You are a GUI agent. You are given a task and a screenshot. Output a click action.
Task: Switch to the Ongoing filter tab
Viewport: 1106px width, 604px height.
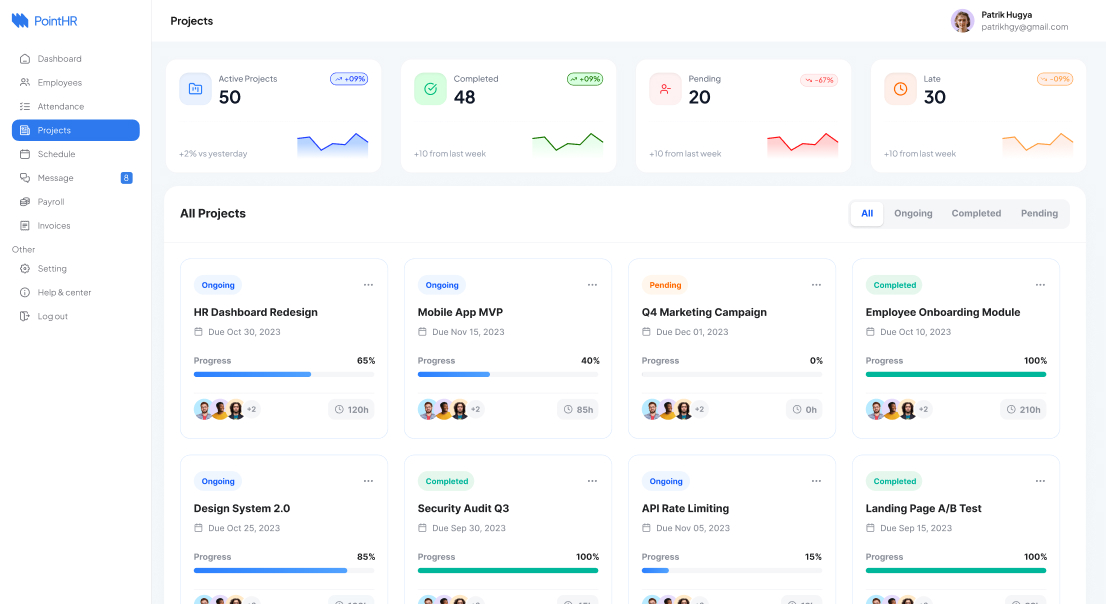[x=913, y=213]
